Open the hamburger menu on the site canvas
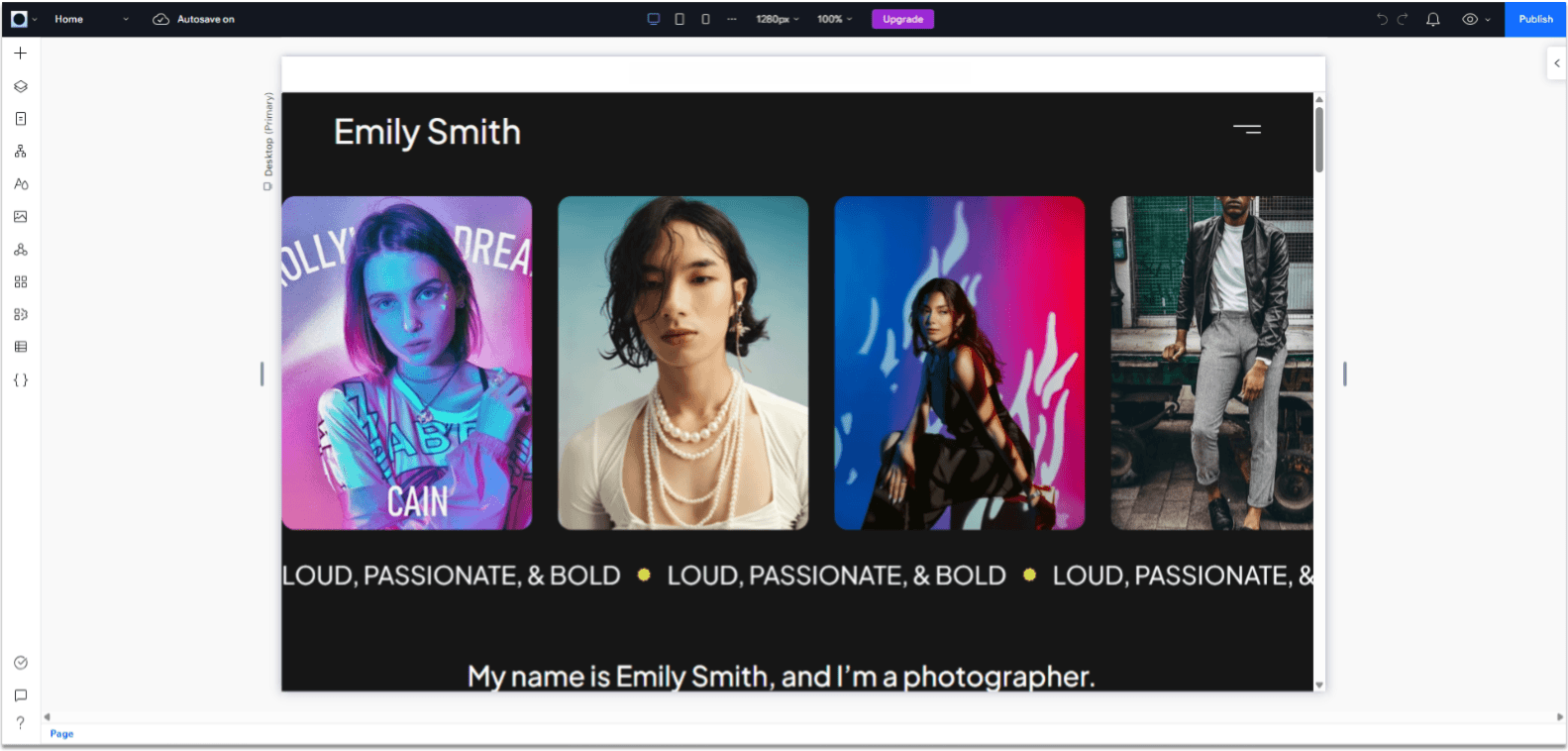 [x=1247, y=129]
